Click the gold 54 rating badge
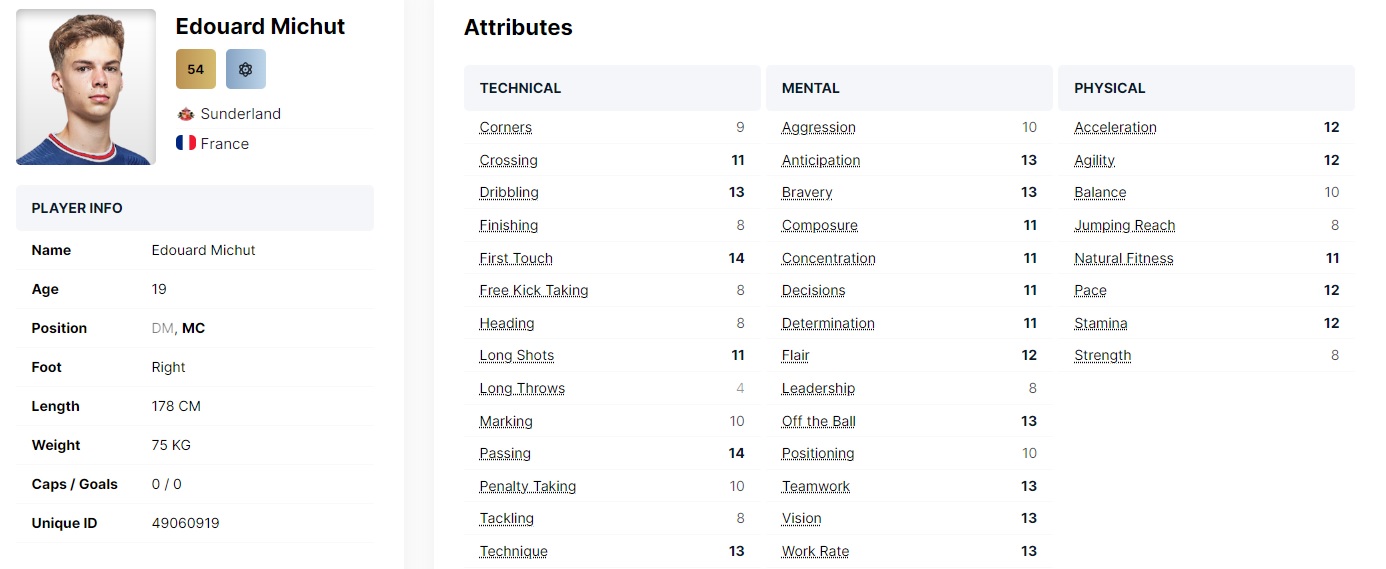The image size is (1386, 569). [196, 69]
